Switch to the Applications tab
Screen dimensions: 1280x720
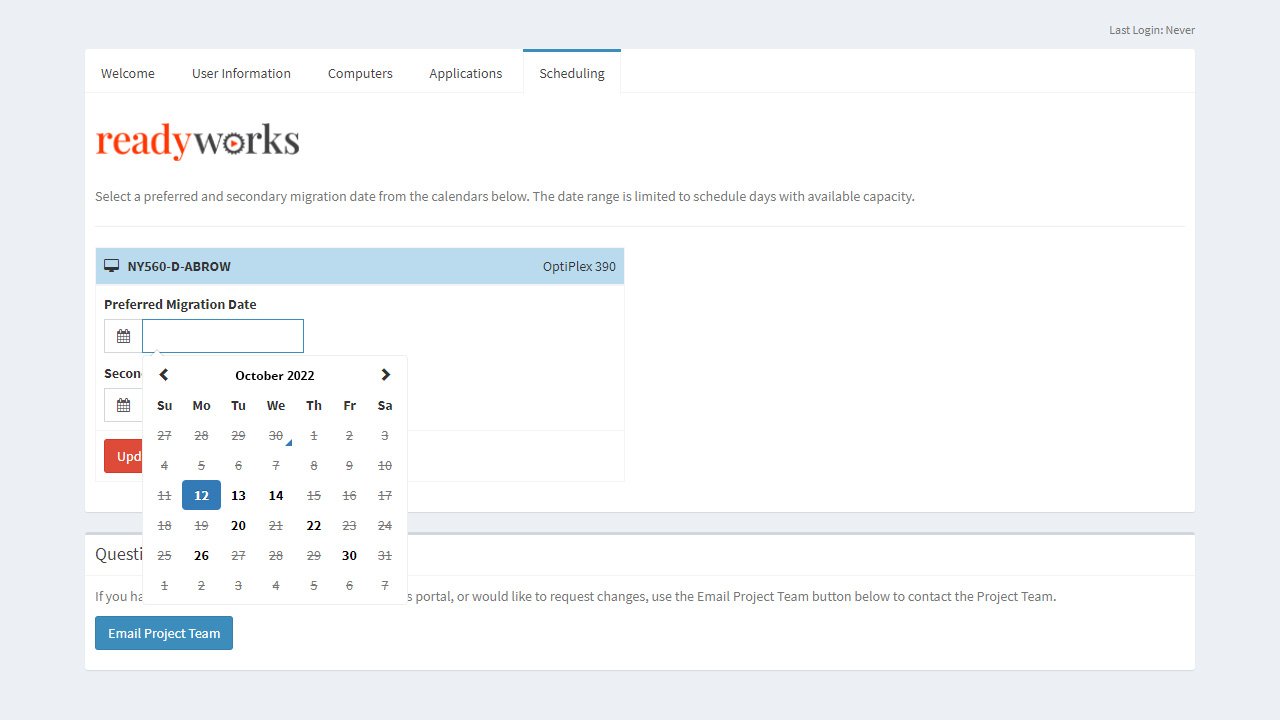[x=465, y=72]
